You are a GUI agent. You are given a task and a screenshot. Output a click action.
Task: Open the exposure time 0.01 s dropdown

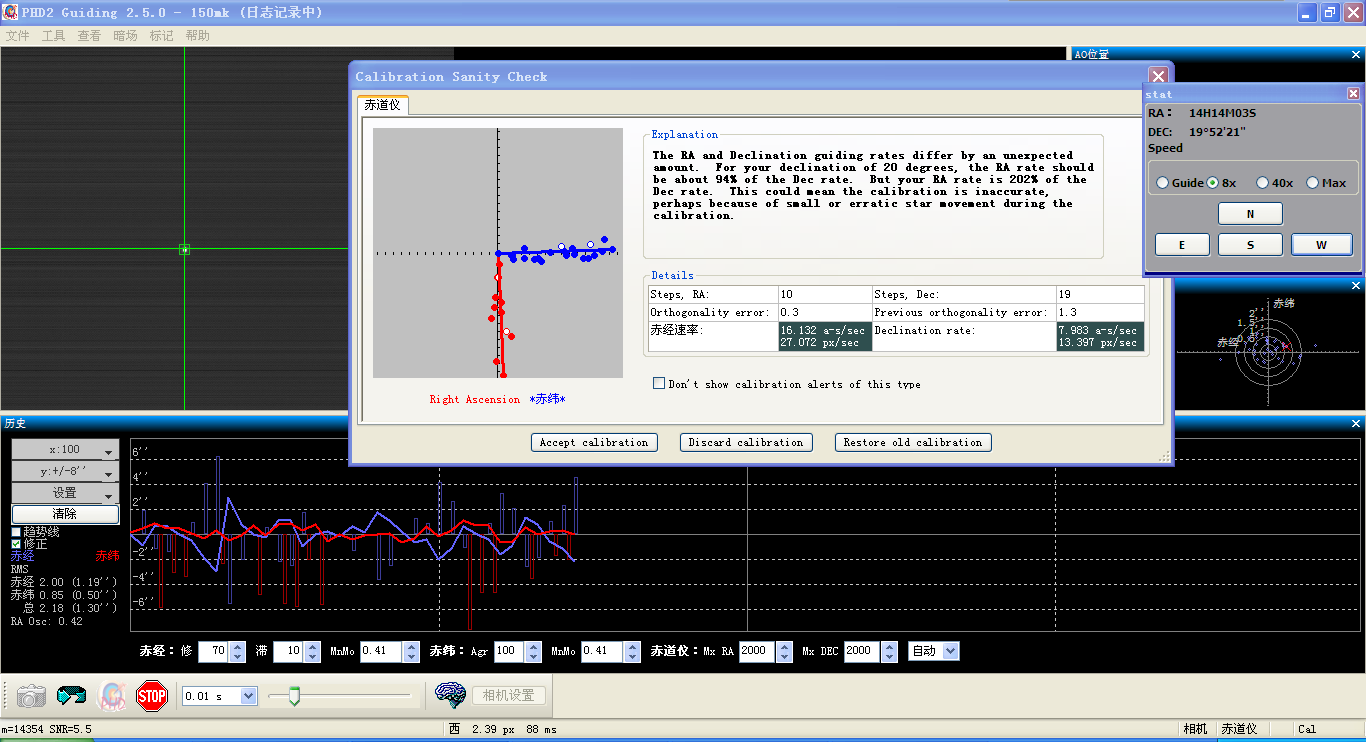249,696
